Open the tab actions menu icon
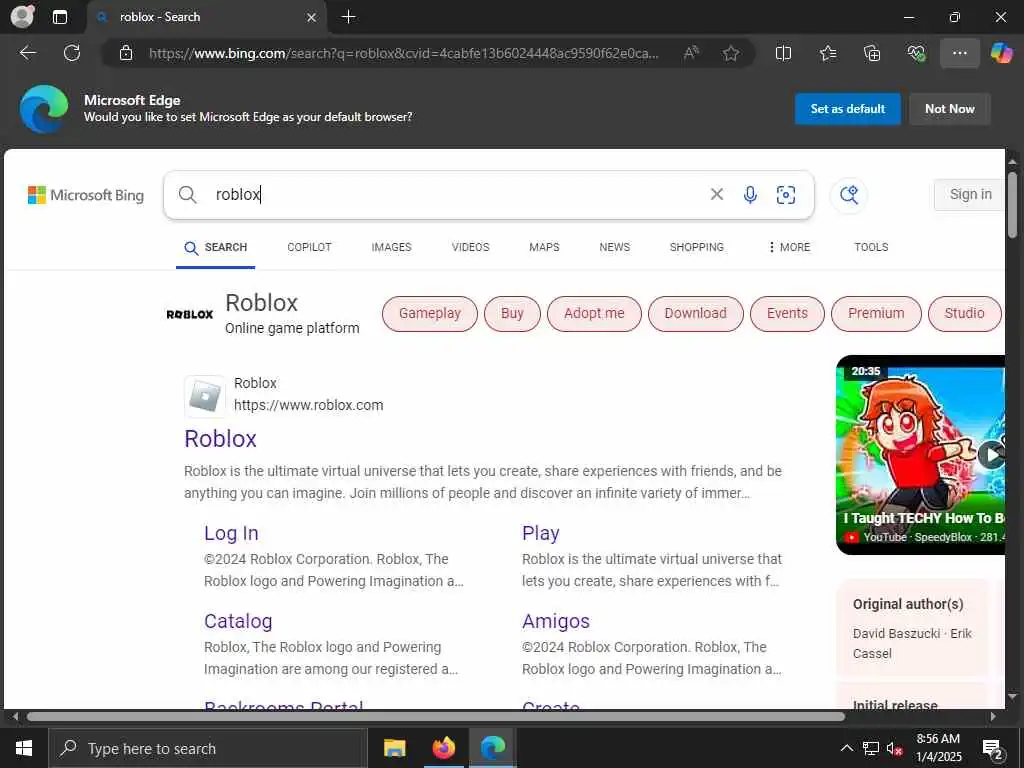Screen dimensions: 1024x768 click(60, 17)
